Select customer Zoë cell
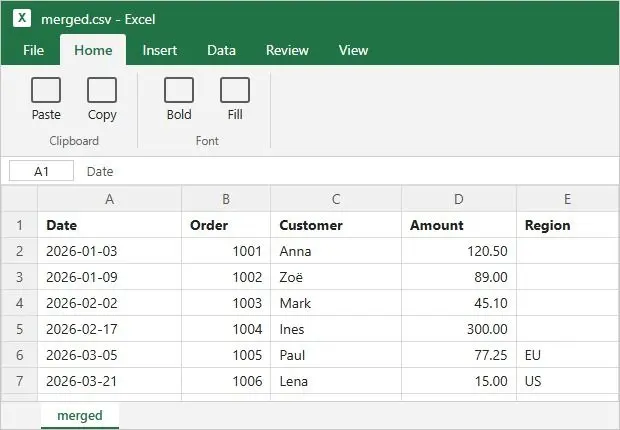Viewport: 620px width, 430px height. pyautogui.click(x=336, y=277)
